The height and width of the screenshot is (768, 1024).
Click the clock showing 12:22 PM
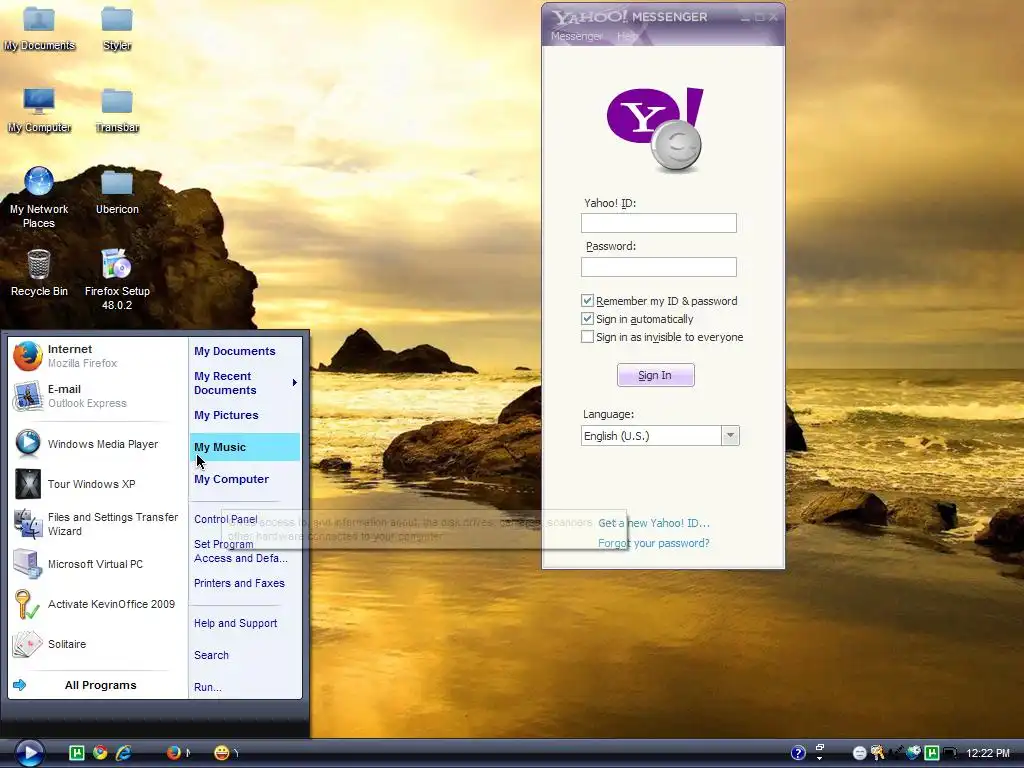click(988, 754)
